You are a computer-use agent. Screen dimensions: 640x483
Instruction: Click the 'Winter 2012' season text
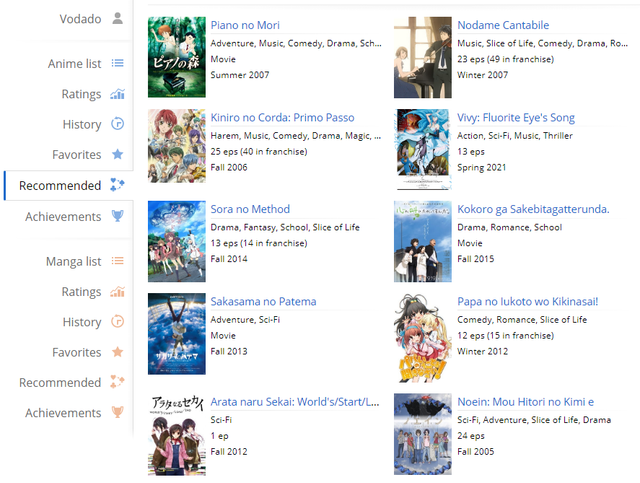pos(482,352)
